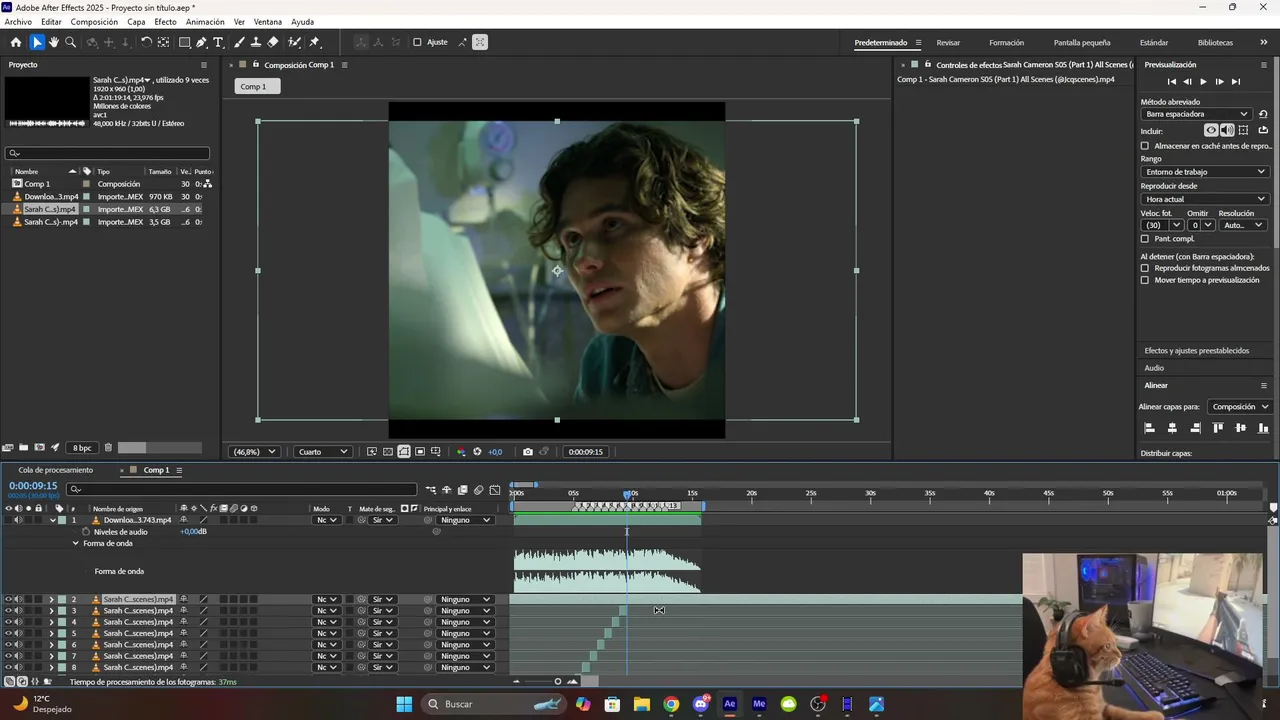Expand layer 2 properties in the timeline

tap(51, 600)
